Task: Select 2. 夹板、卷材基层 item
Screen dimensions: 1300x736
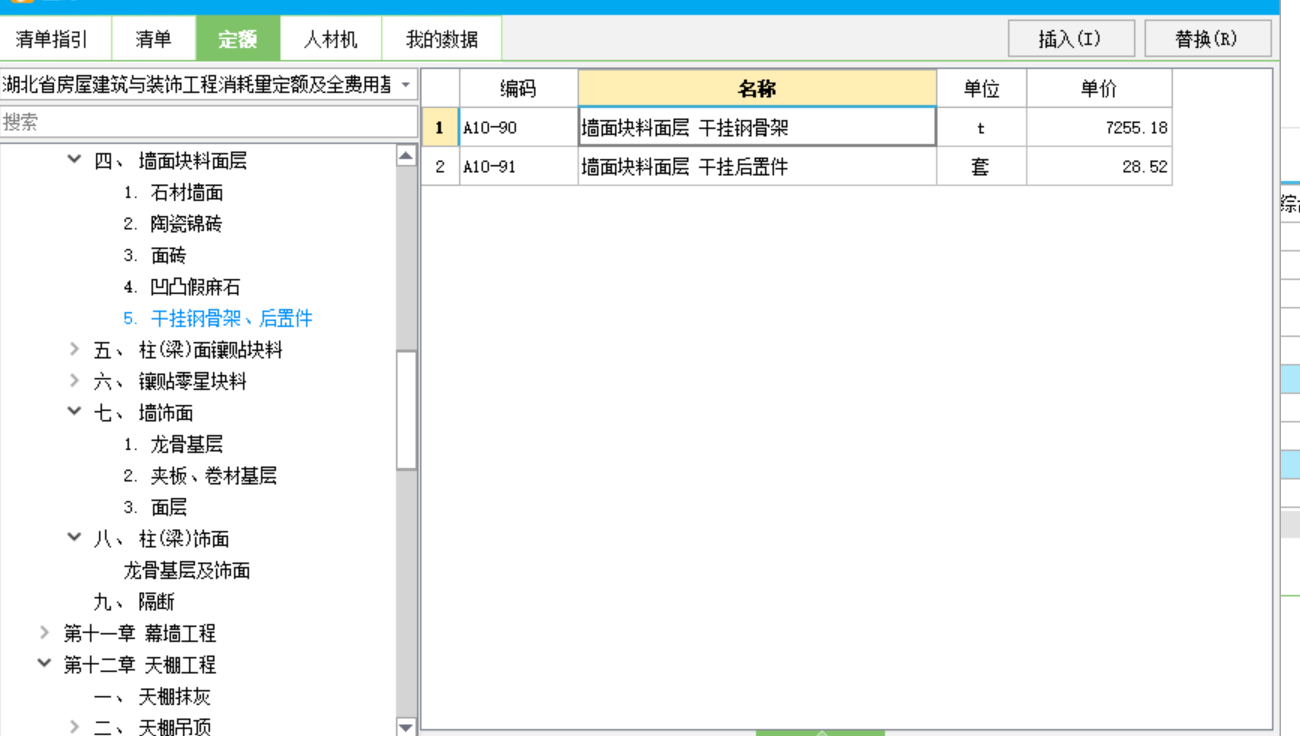Action: pyautogui.click(x=200, y=476)
